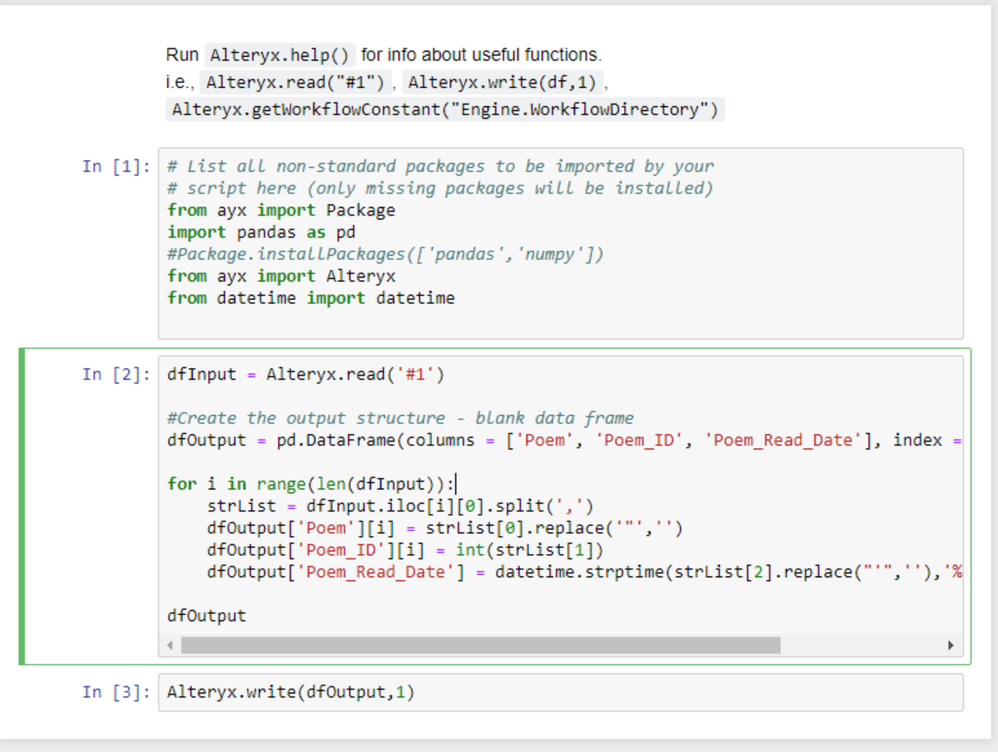
Task: Select the In [3] cell prompt
Action: [x=117, y=692]
